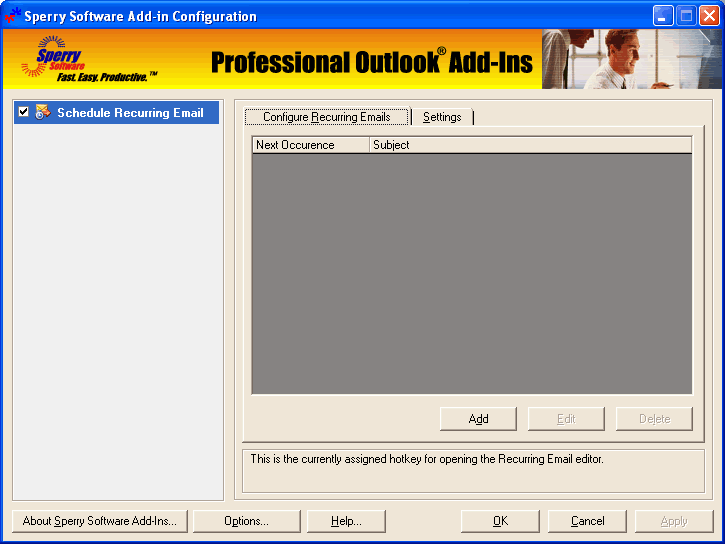Click the Apply button
Image resolution: width=725 pixels, height=544 pixels.
click(674, 521)
